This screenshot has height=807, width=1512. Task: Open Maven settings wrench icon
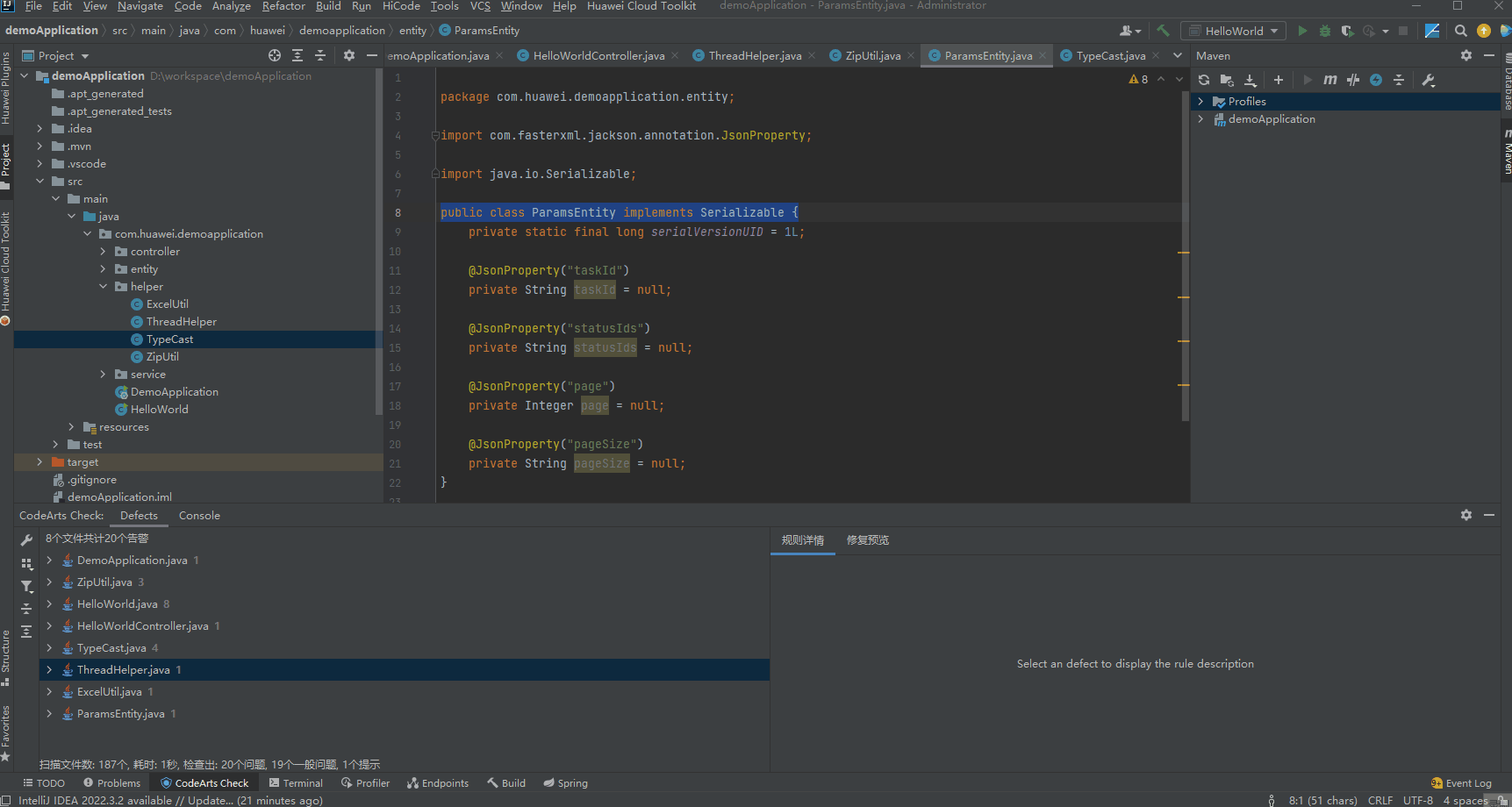pyautogui.click(x=1429, y=80)
